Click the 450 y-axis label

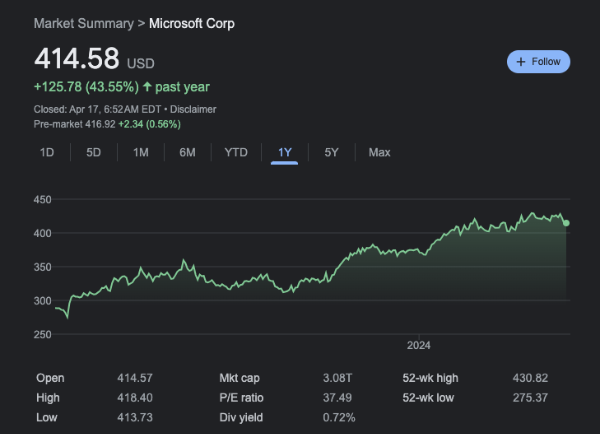(x=42, y=199)
